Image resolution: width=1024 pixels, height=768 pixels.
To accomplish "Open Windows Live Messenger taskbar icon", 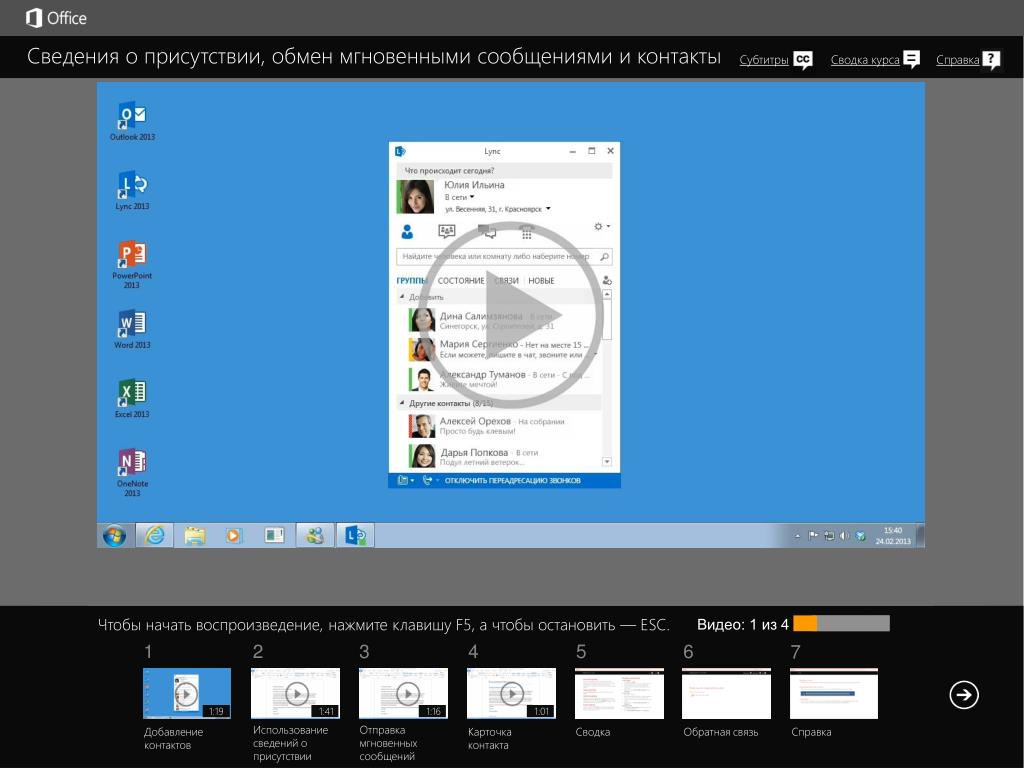I will click(x=315, y=536).
